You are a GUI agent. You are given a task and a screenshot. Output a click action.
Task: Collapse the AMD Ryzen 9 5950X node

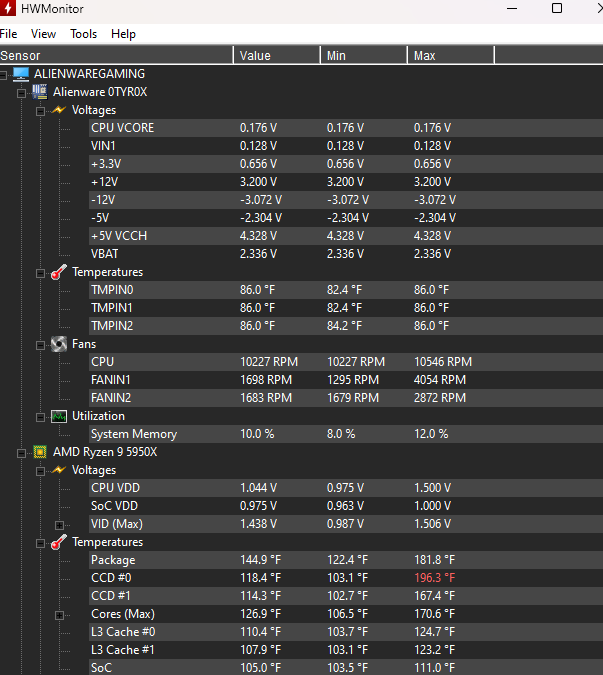coord(21,453)
